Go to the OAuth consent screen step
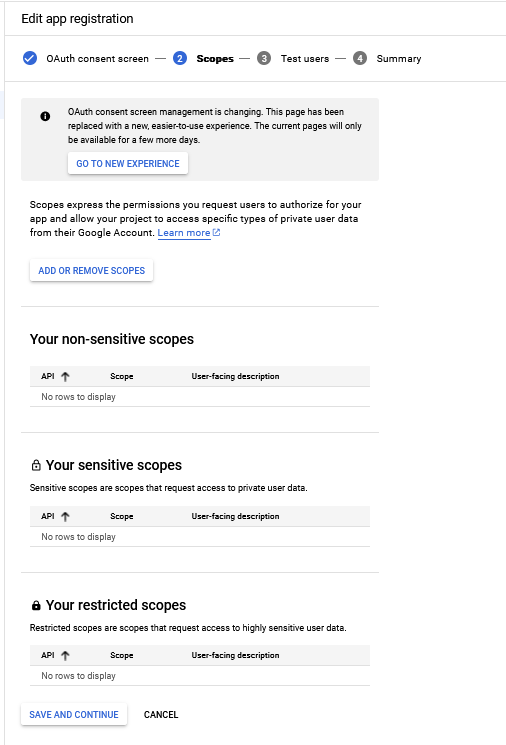The height and width of the screenshot is (745, 506). click(97, 58)
